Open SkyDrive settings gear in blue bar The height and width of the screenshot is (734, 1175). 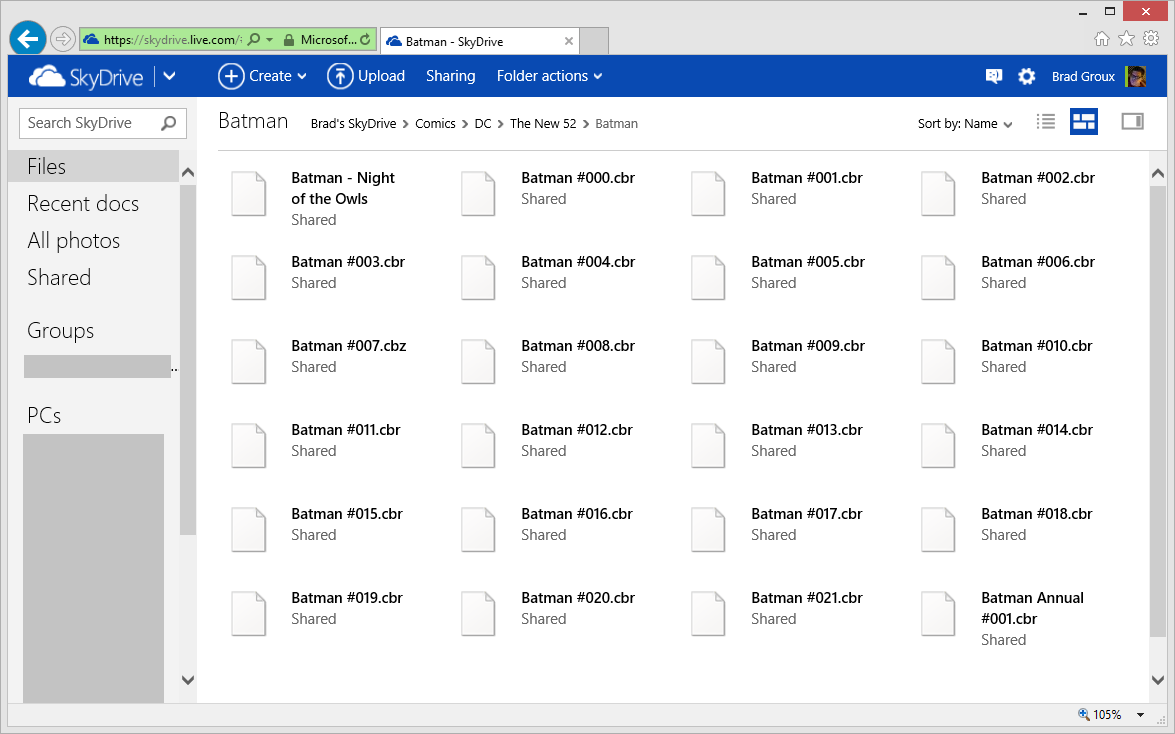[x=1027, y=76]
